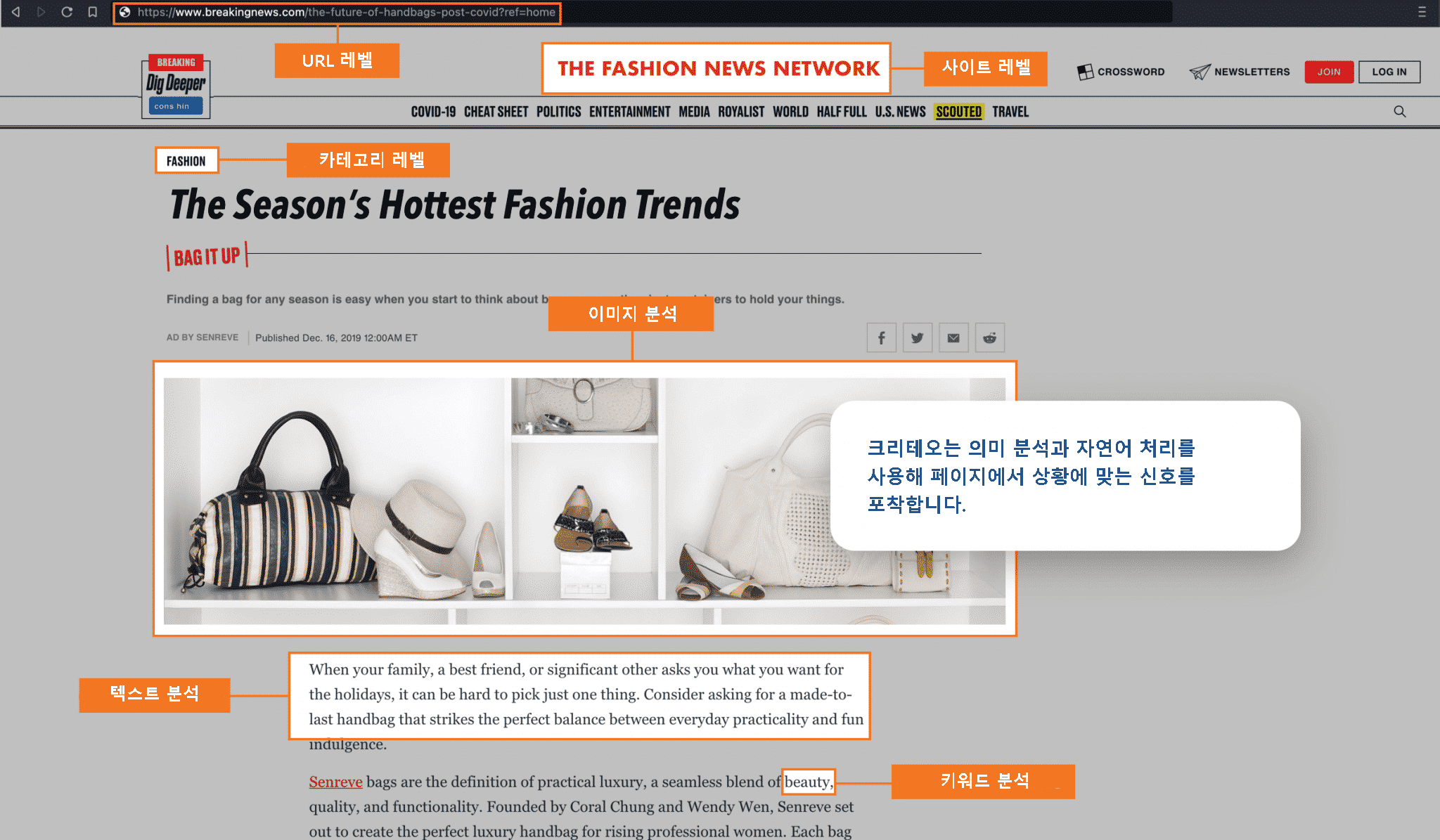Open the site search magnifier icon
The width and height of the screenshot is (1440, 840).
pyautogui.click(x=1399, y=112)
